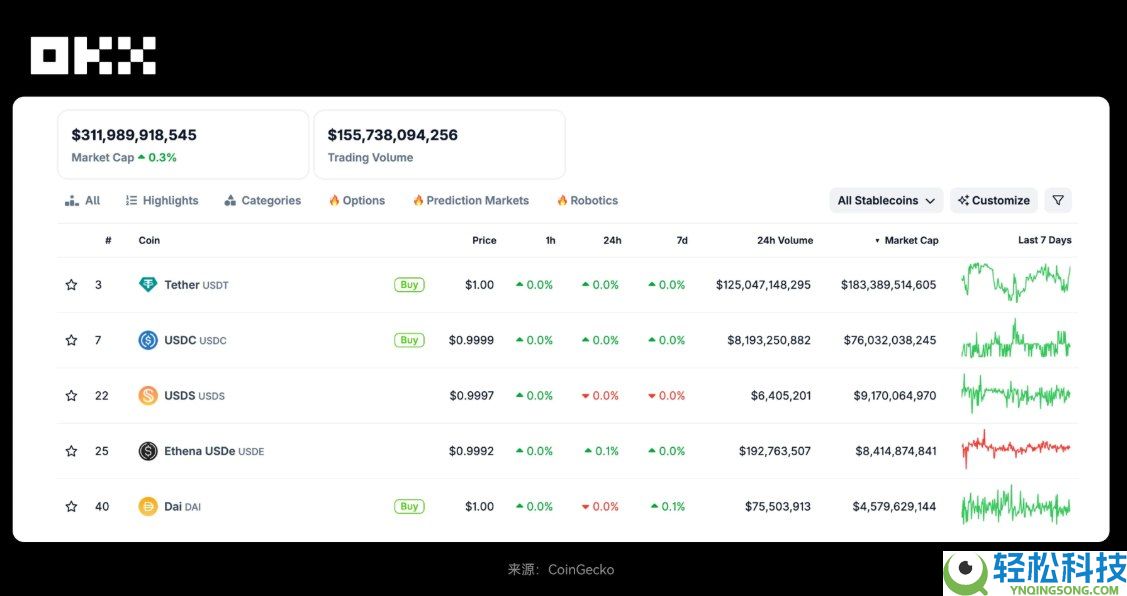Click the Tether coin logo icon
The height and width of the screenshot is (596, 1127).
click(x=148, y=285)
